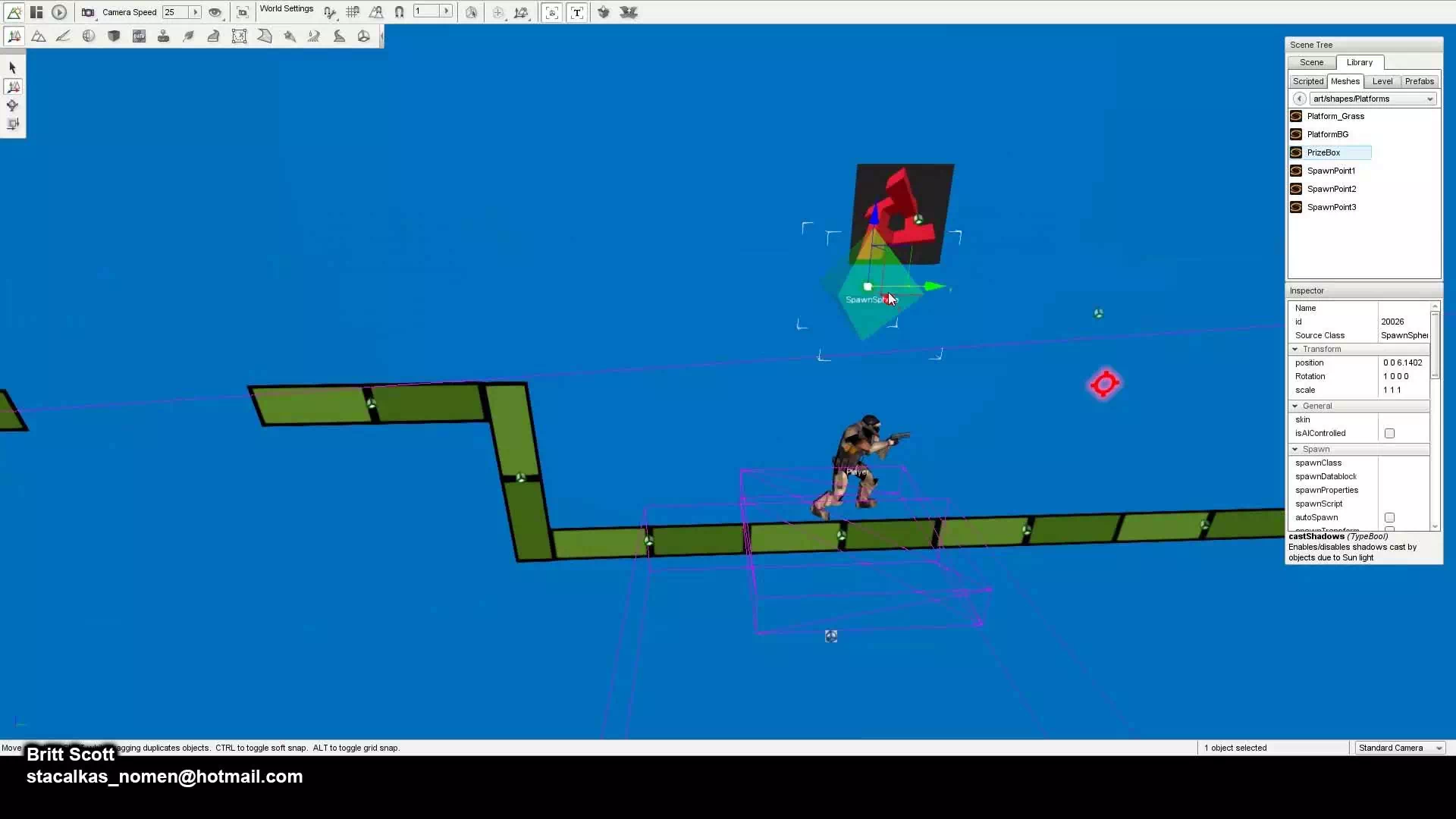Open the Datablock Editor icon

coord(139,36)
